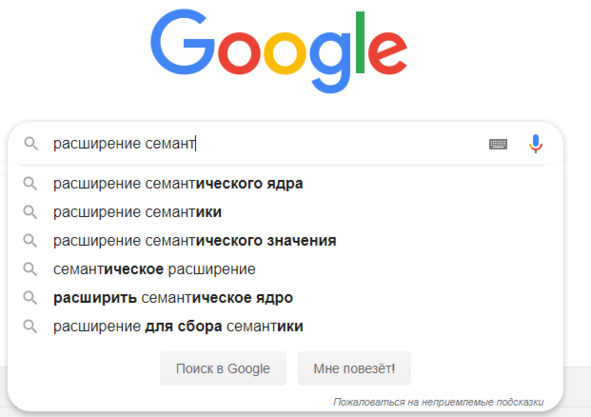
Task: Click the 'Мне повезёт!' button
Action: (x=354, y=368)
